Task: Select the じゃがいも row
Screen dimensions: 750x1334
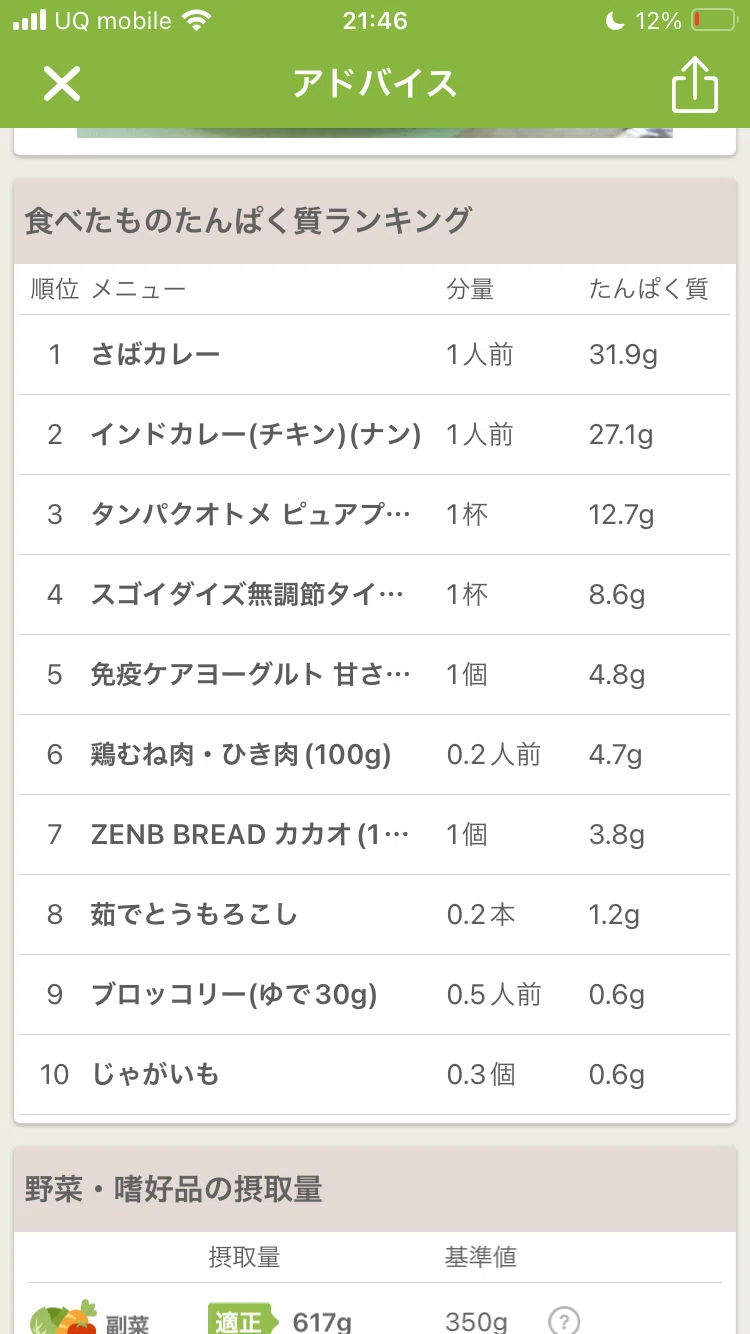Action: click(x=375, y=1075)
